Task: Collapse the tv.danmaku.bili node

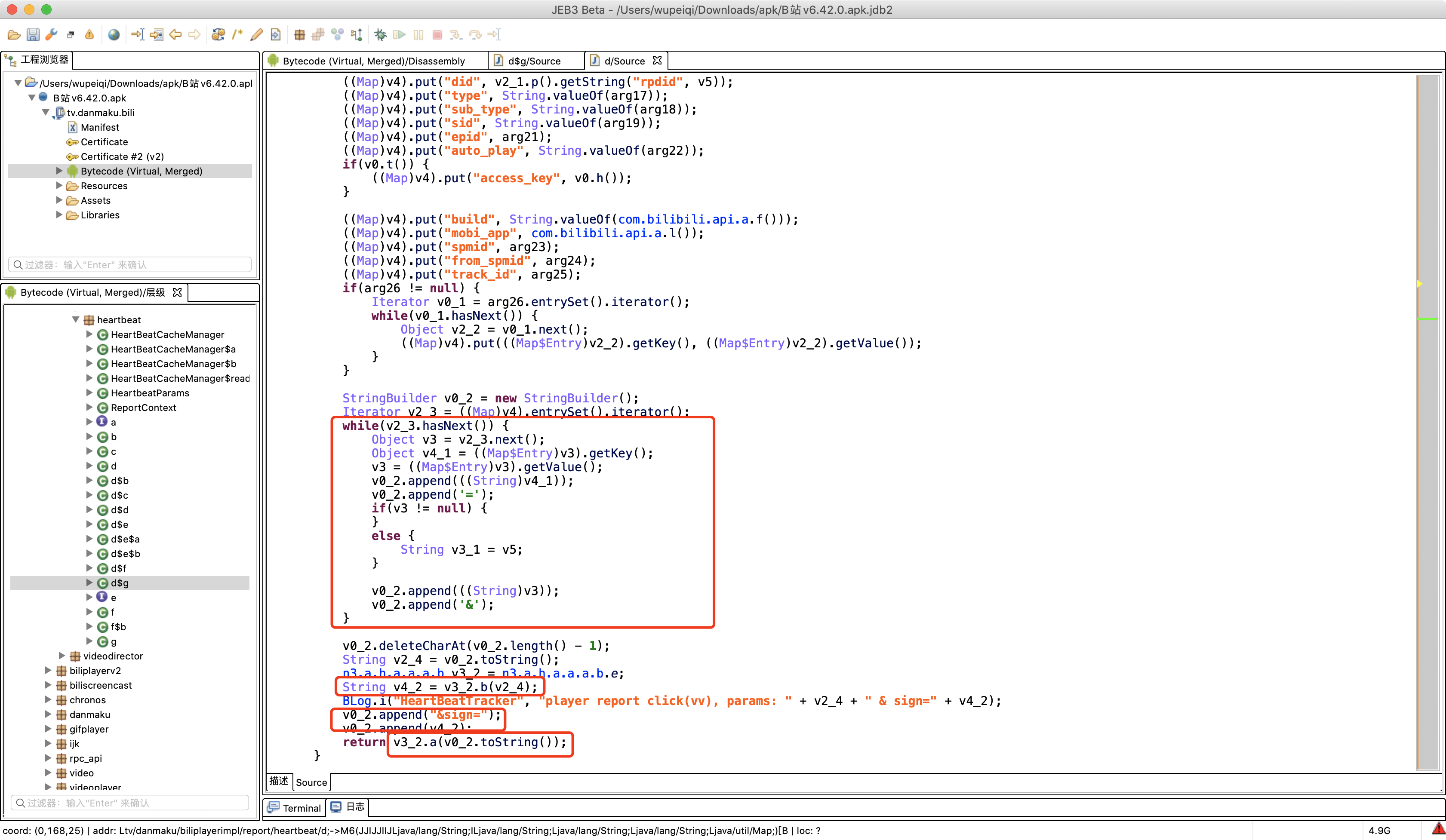Action: click(46, 112)
